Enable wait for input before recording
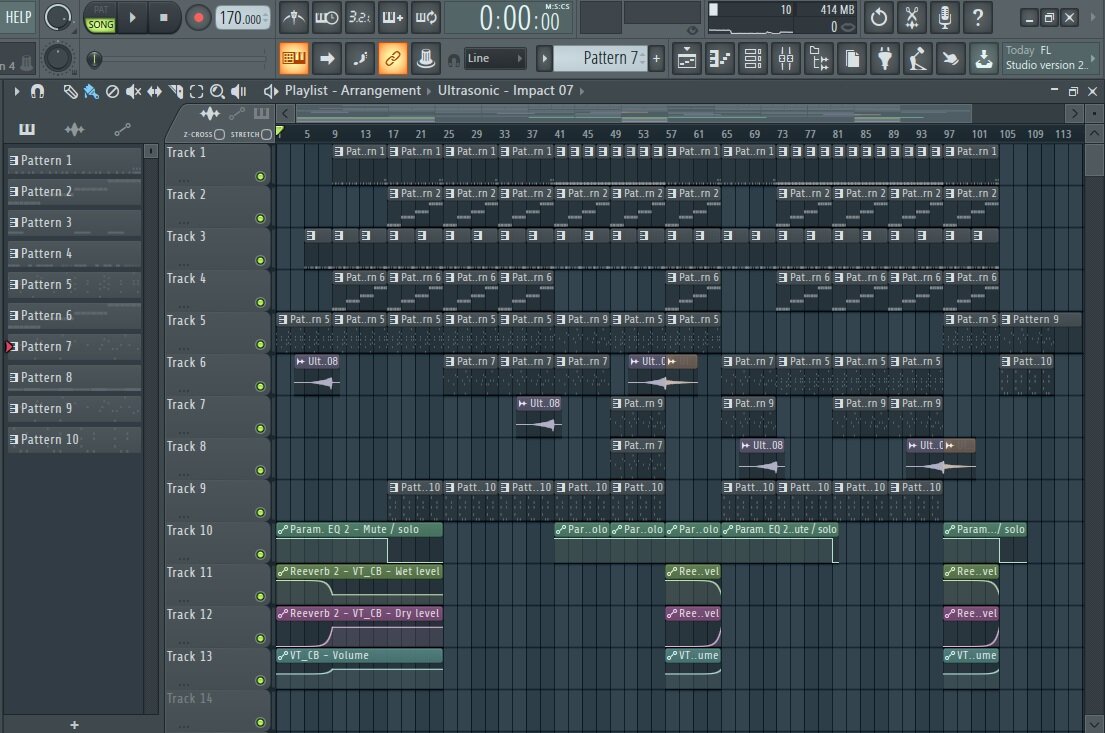 tap(326, 18)
